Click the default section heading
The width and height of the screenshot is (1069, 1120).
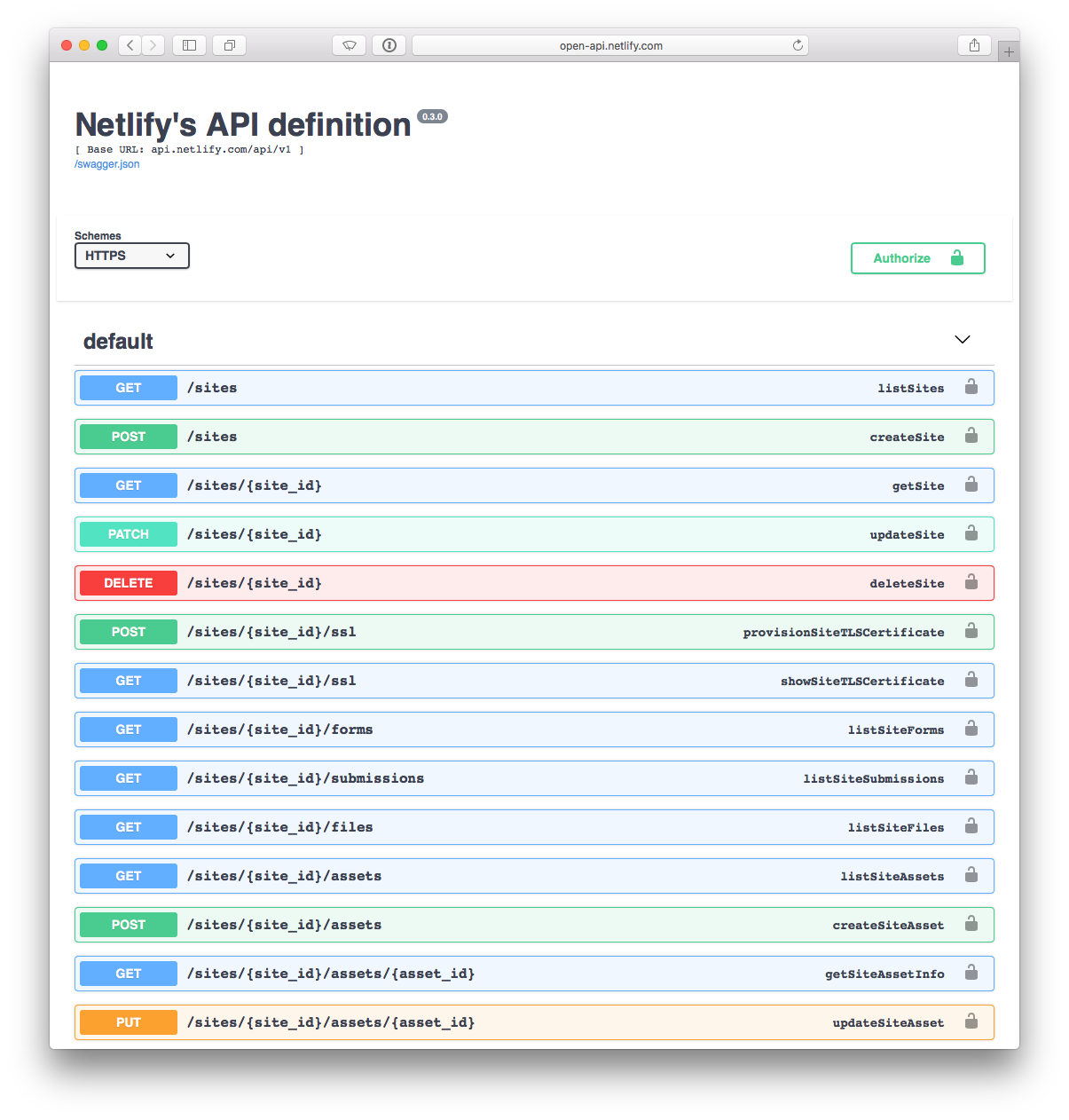tap(118, 341)
